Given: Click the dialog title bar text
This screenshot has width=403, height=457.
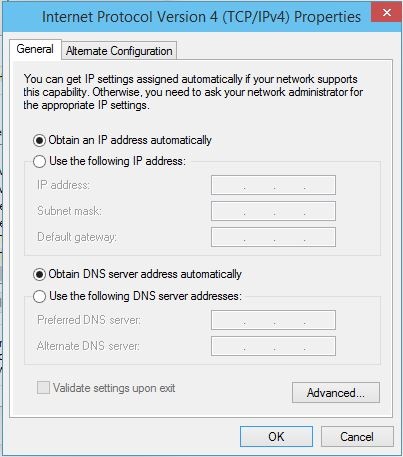Looking at the screenshot, I should [201, 17].
